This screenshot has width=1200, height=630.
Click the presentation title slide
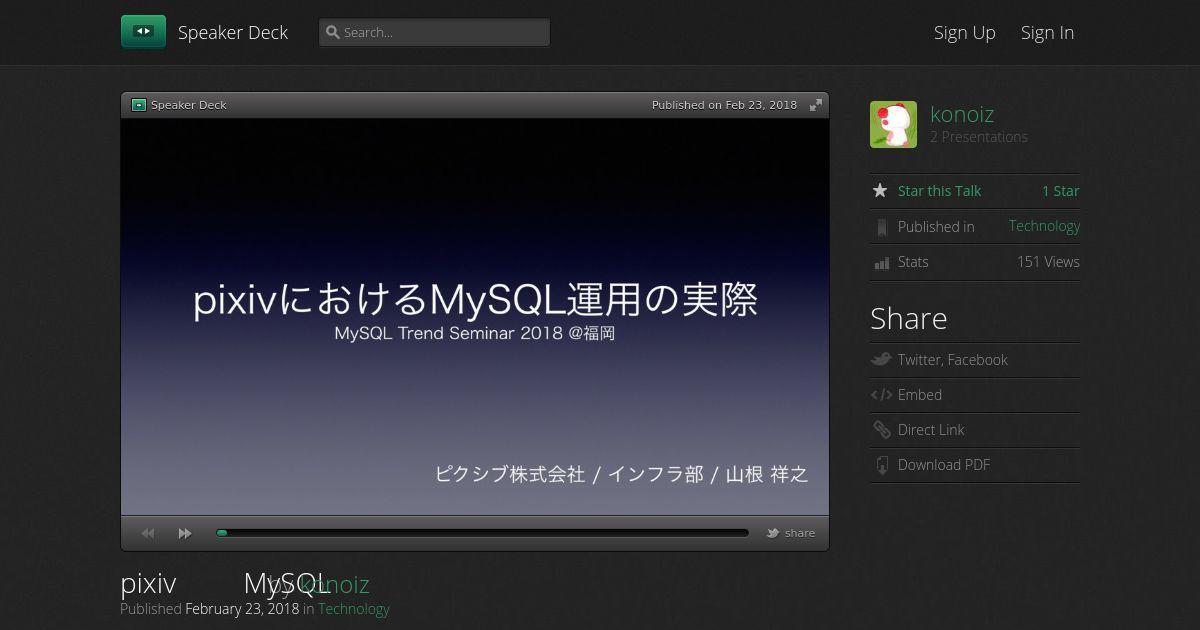pyautogui.click(x=475, y=316)
